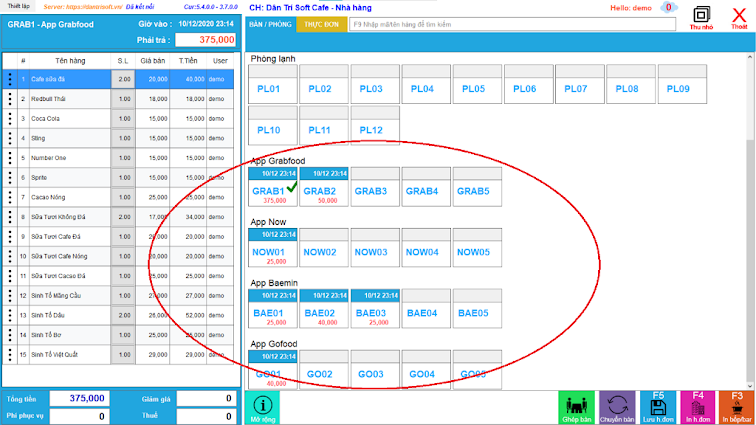Open three-dot menu for Sting row
The width and height of the screenshot is (756, 425).
pyautogui.click(x=10, y=138)
